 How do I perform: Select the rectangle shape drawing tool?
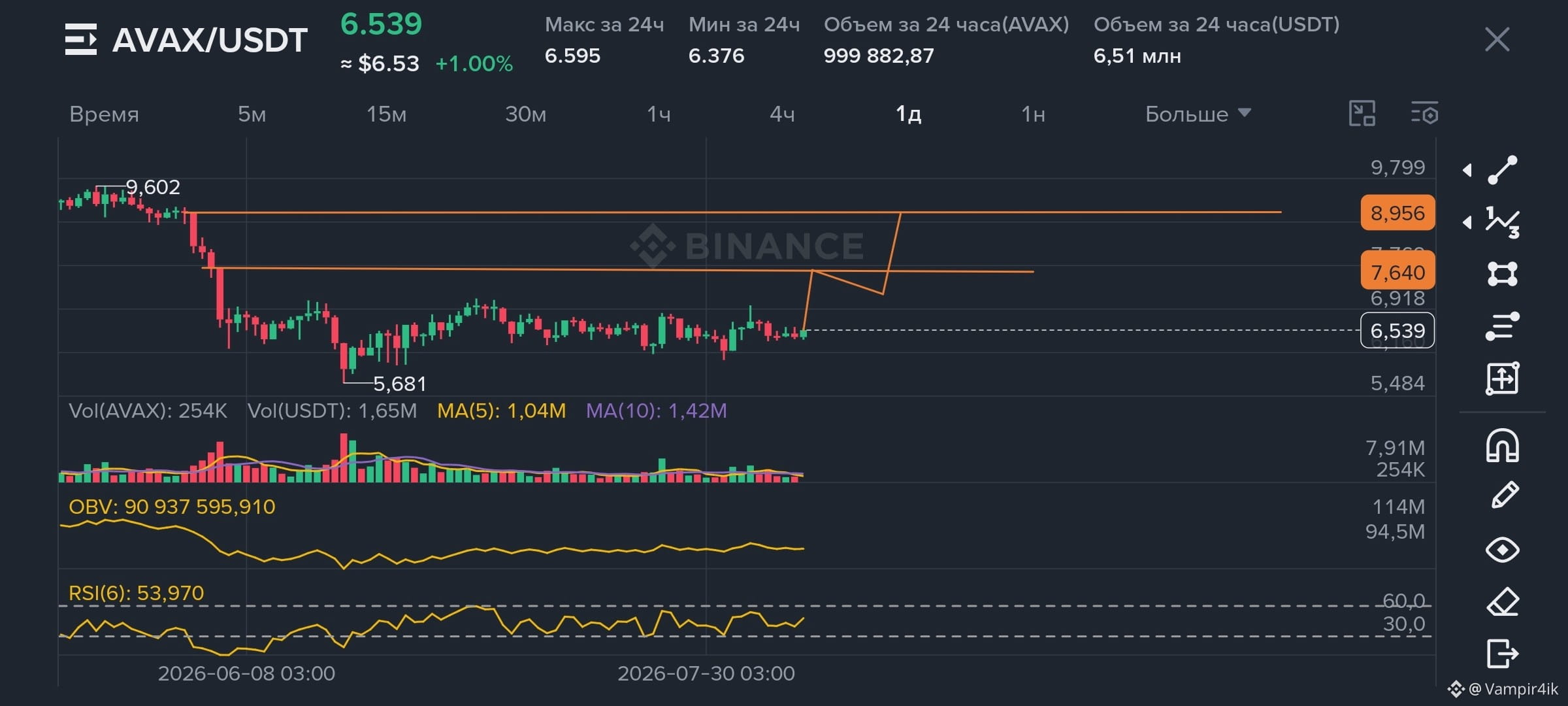click(x=1503, y=274)
